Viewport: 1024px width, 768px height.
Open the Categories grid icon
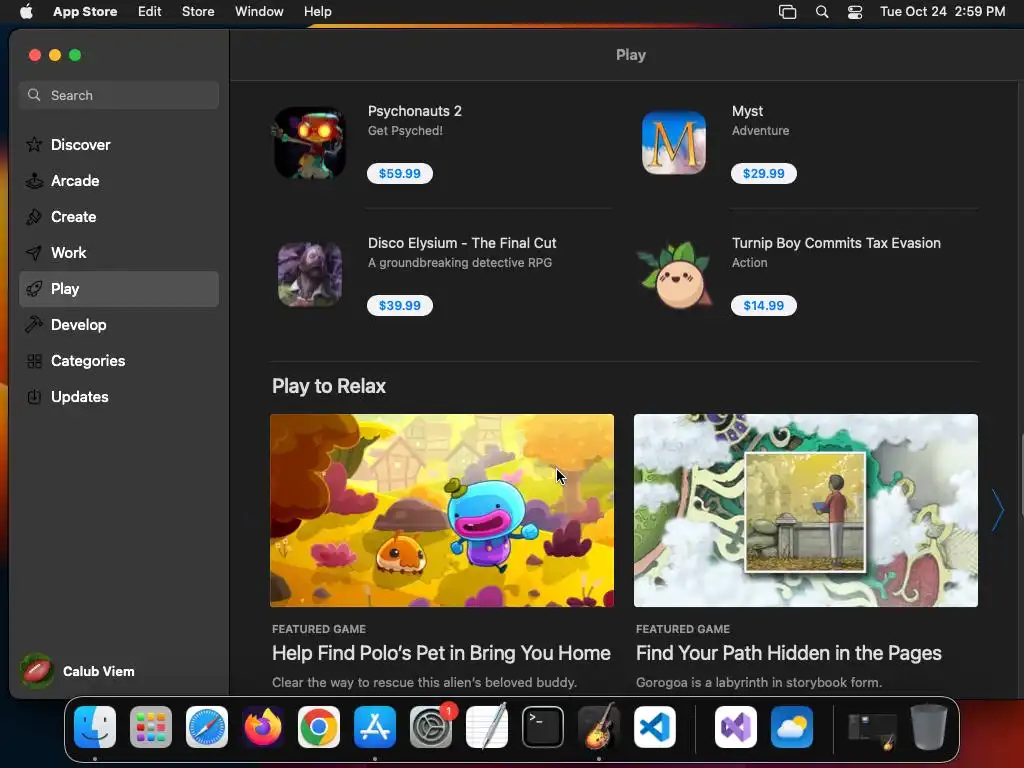pyautogui.click(x=34, y=360)
